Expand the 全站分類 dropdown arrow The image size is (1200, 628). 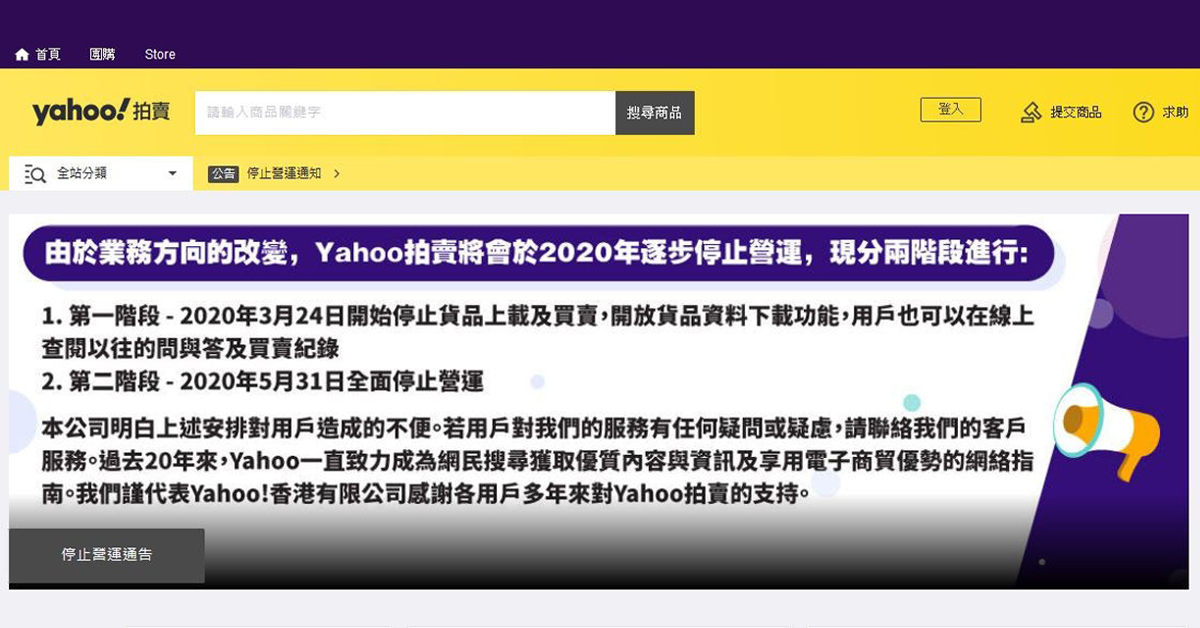(x=172, y=174)
